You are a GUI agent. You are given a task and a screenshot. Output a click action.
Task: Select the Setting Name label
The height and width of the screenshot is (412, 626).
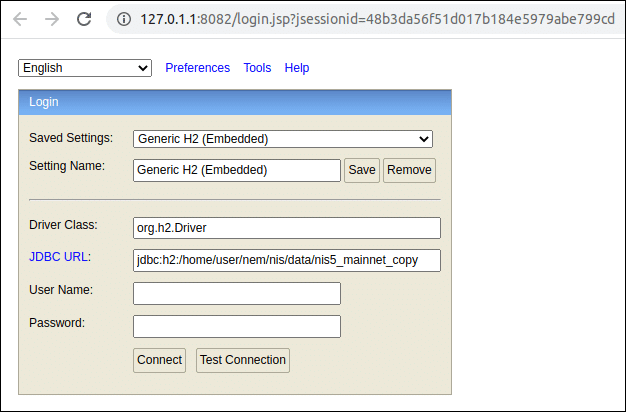pos(67,166)
